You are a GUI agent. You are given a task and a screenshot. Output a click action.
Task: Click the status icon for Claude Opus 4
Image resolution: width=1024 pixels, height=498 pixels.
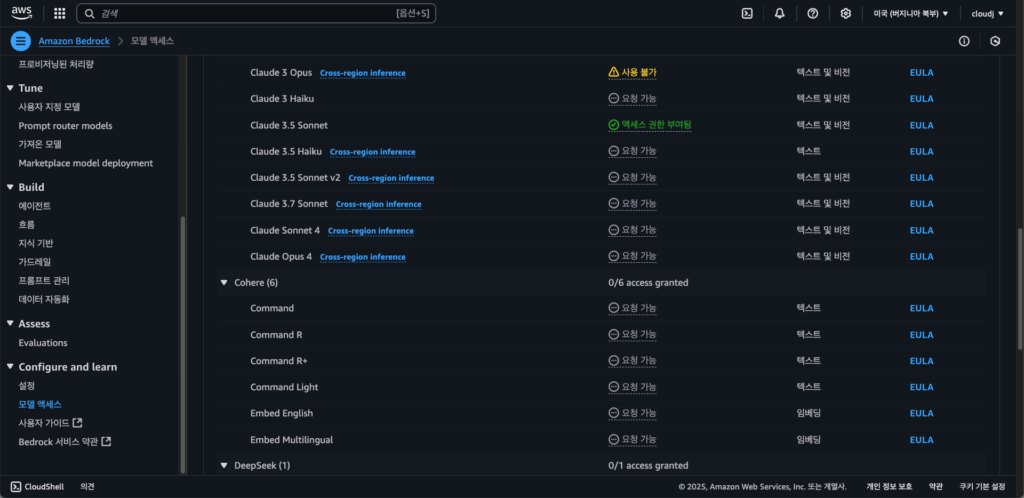click(613, 256)
